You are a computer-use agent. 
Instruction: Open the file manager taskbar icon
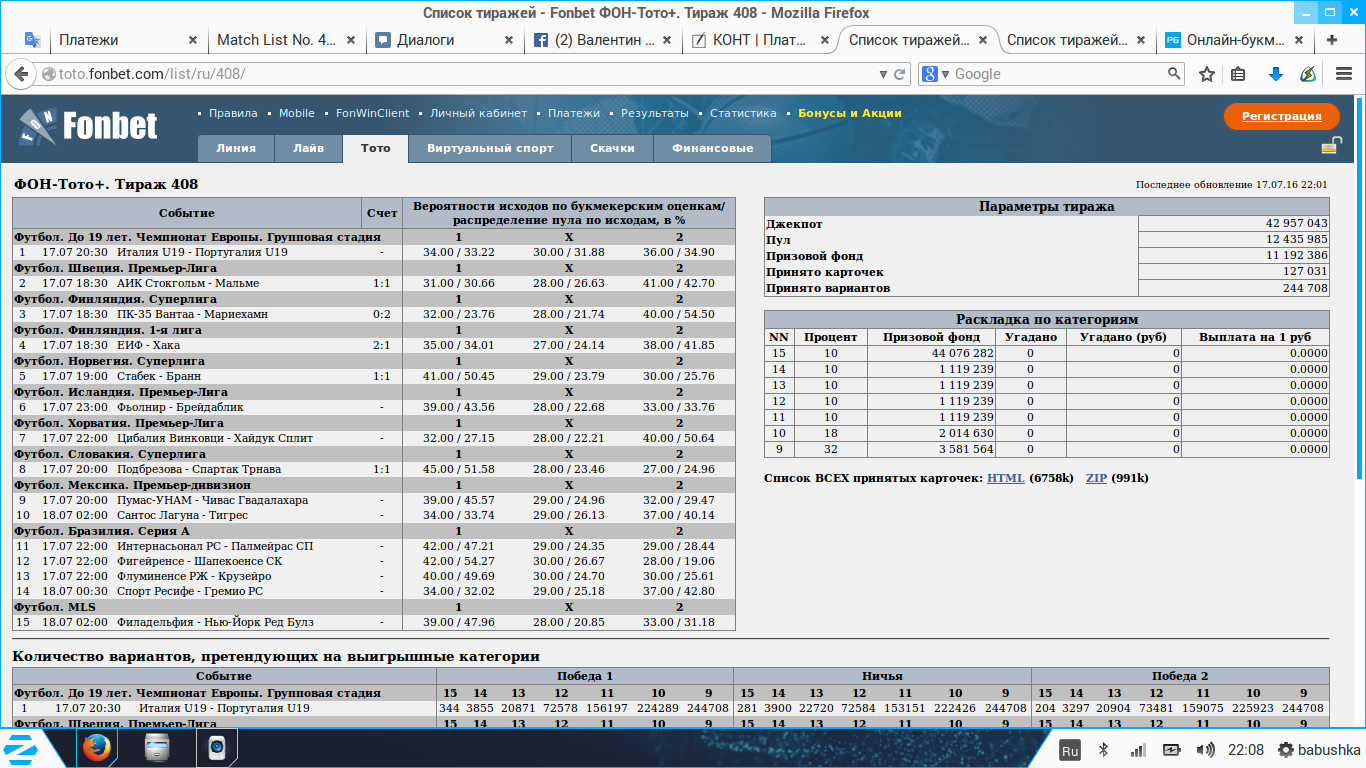pyautogui.click(x=157, y=748)
